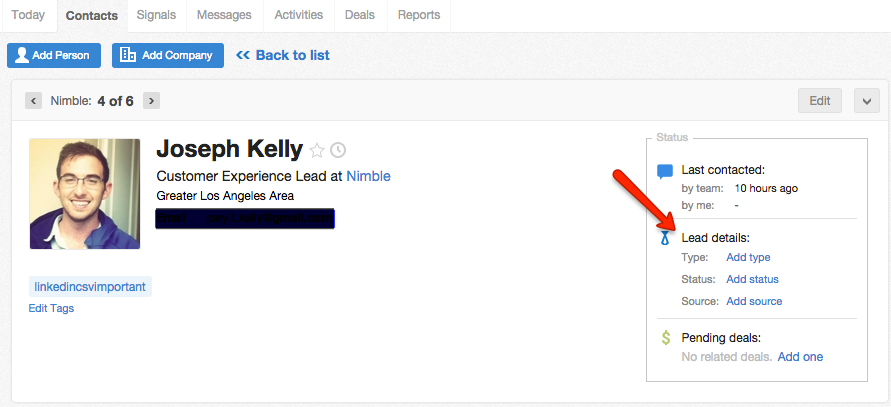Switch to the Deals tab
Viewport: 891px width, 407px height.
pos(360,15)
